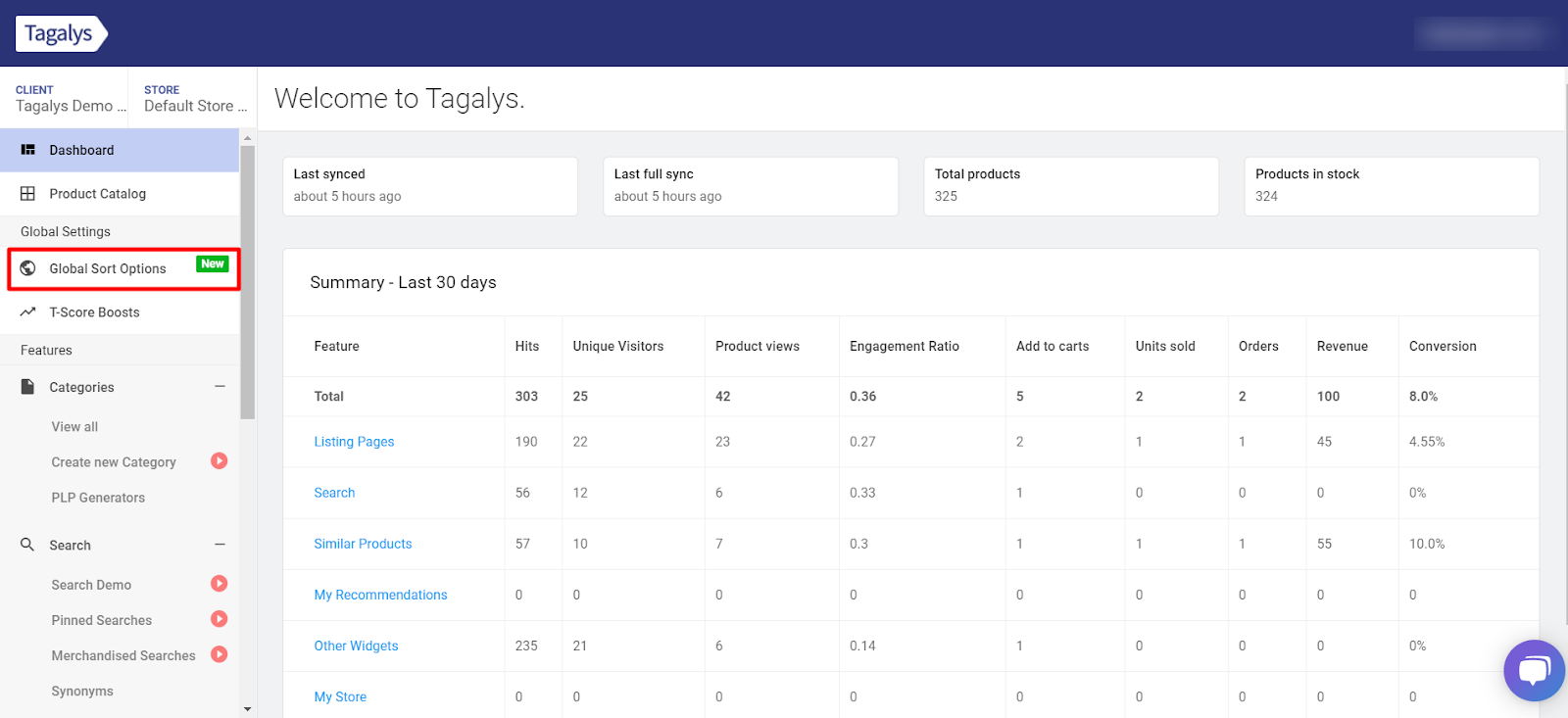The width and height of the screenshot is (1568, 718).
Task: Open Product Catalog
Action: coord(120,194)
